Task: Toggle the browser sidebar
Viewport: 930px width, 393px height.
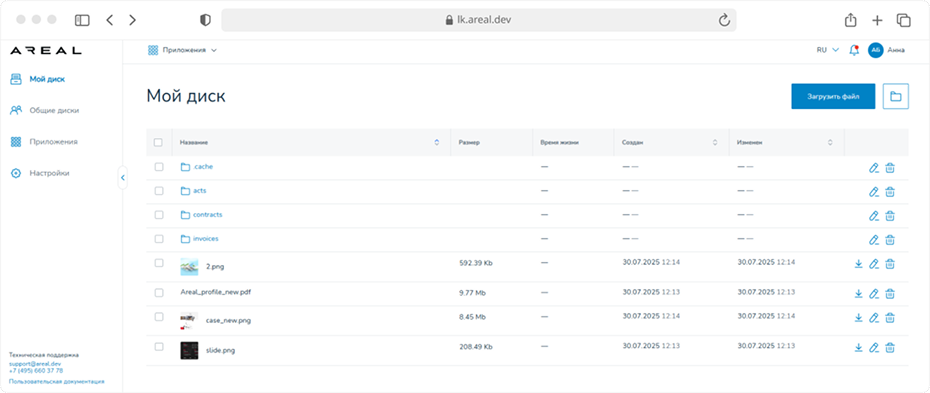Action: click(82, 20)
